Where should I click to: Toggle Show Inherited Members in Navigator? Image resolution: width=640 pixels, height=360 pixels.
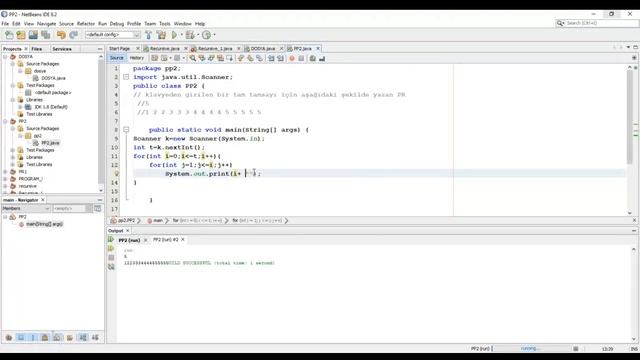pos(9,338)
